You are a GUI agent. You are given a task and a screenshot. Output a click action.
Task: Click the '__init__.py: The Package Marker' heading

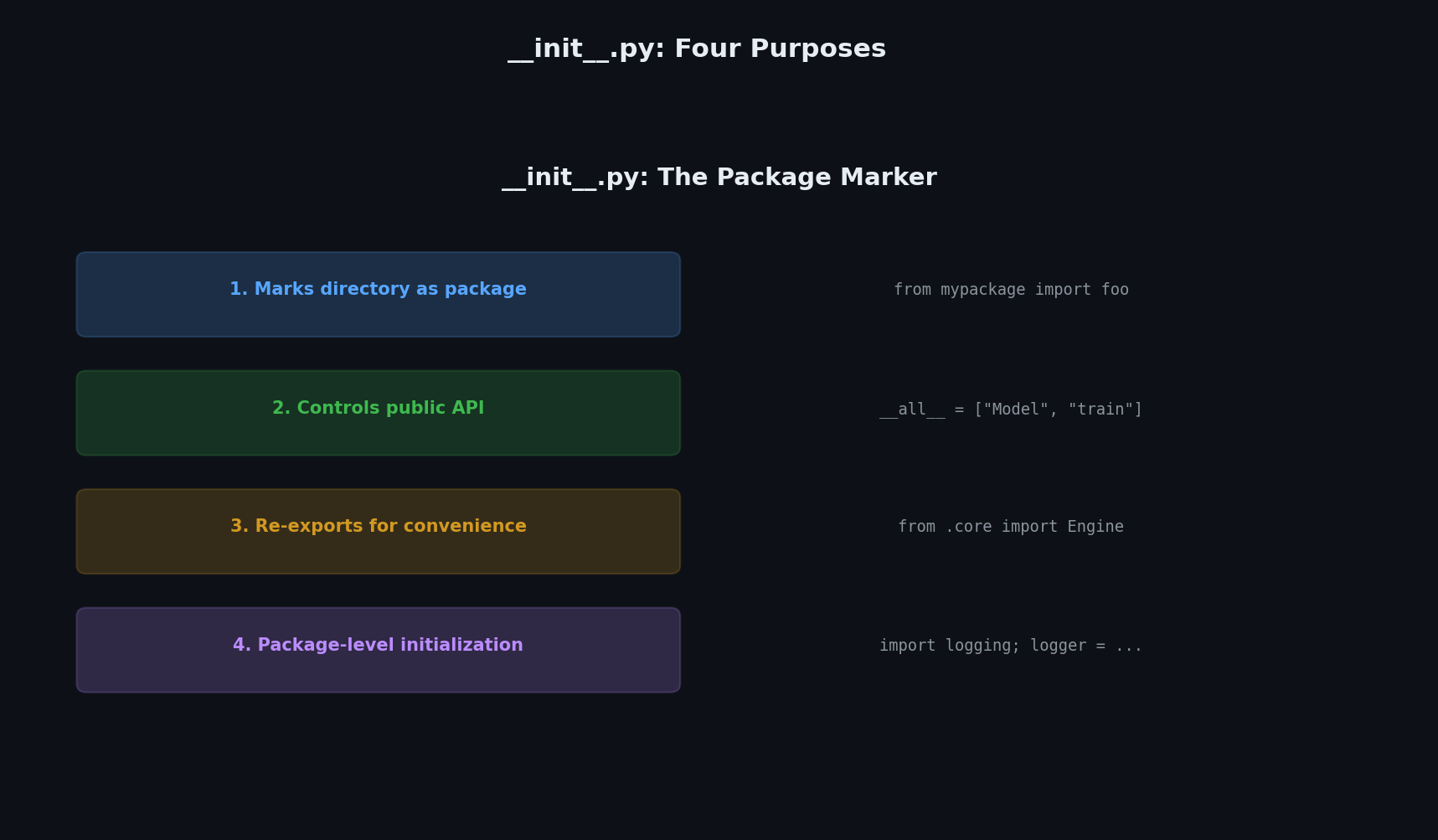coord(719,178)
